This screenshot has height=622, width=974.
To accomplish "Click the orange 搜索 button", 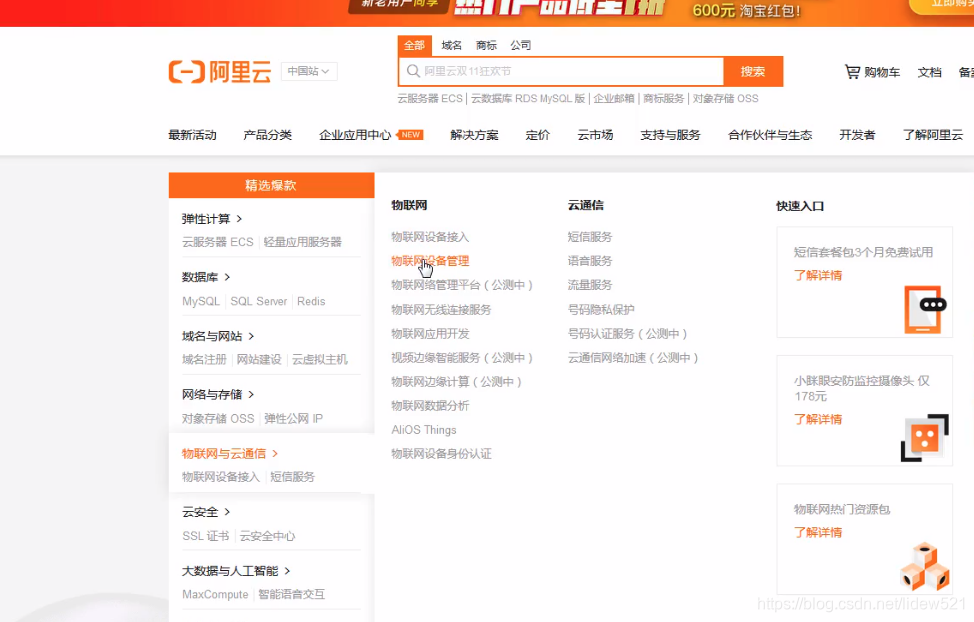I will point(753,71).
